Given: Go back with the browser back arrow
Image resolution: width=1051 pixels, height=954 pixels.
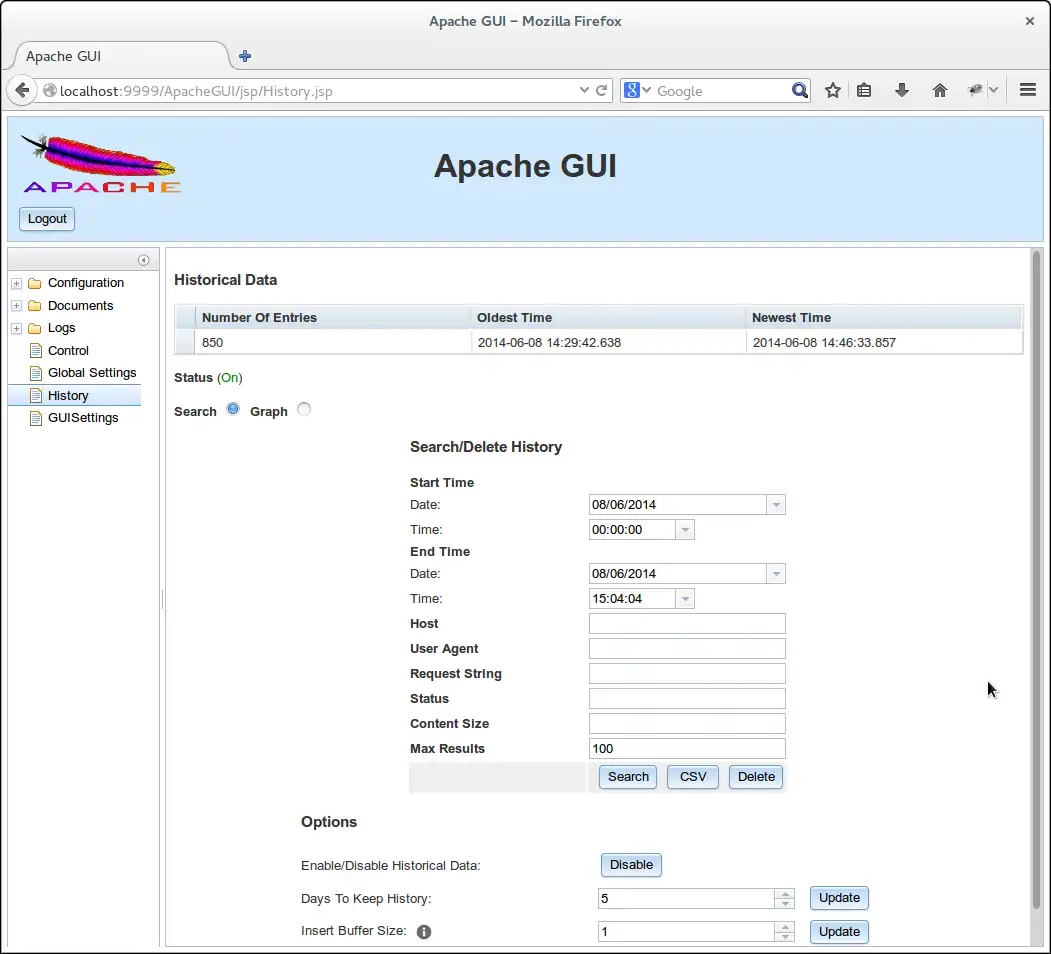Looking at the screenshot, I should click(x=22, y=91).
